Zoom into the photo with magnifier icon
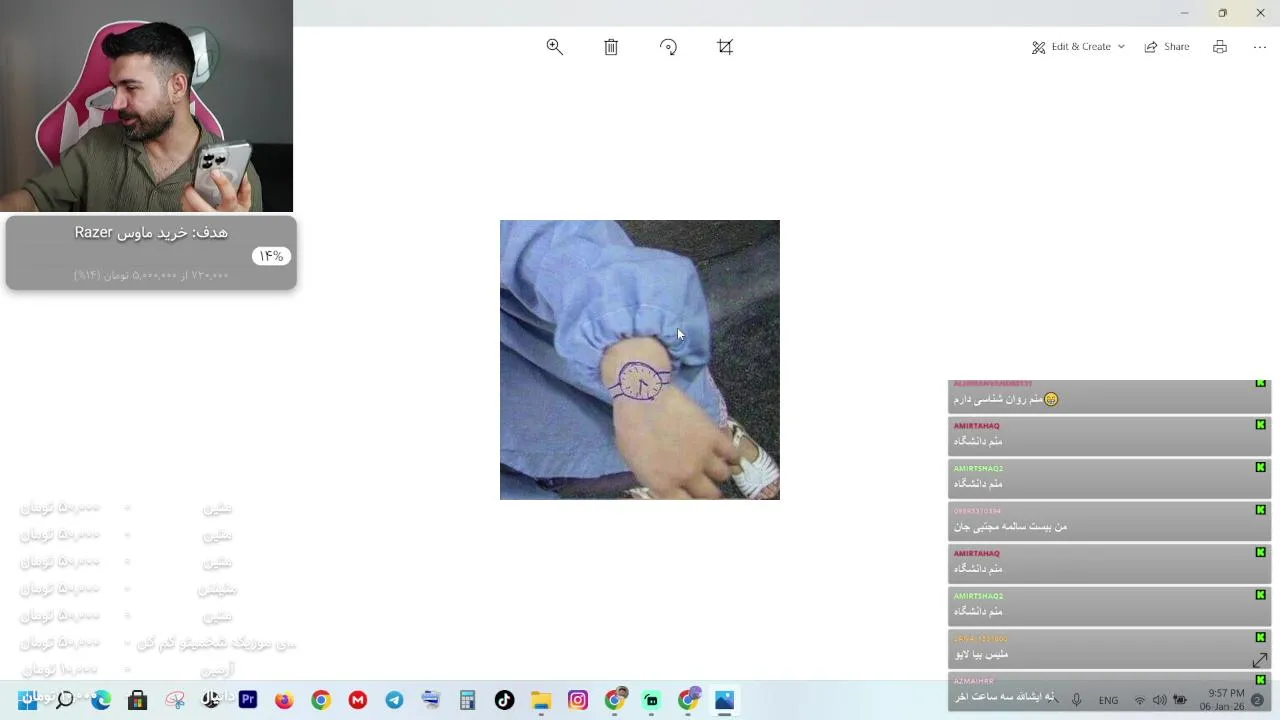The width and height of the screenshot is (1280, 720). tap(554, 47)
